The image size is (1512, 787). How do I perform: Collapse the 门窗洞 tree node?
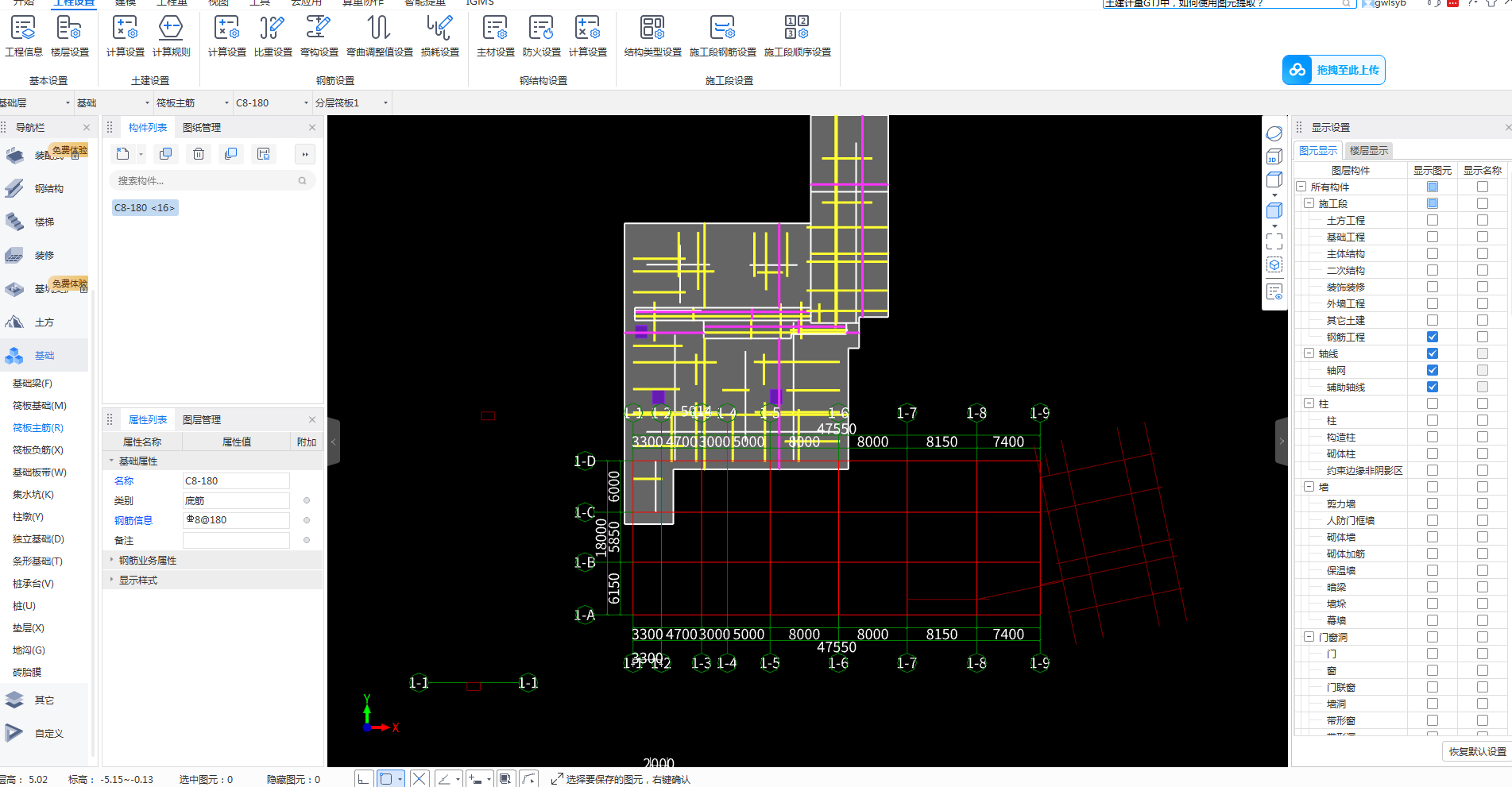[x=1309, y=637]
